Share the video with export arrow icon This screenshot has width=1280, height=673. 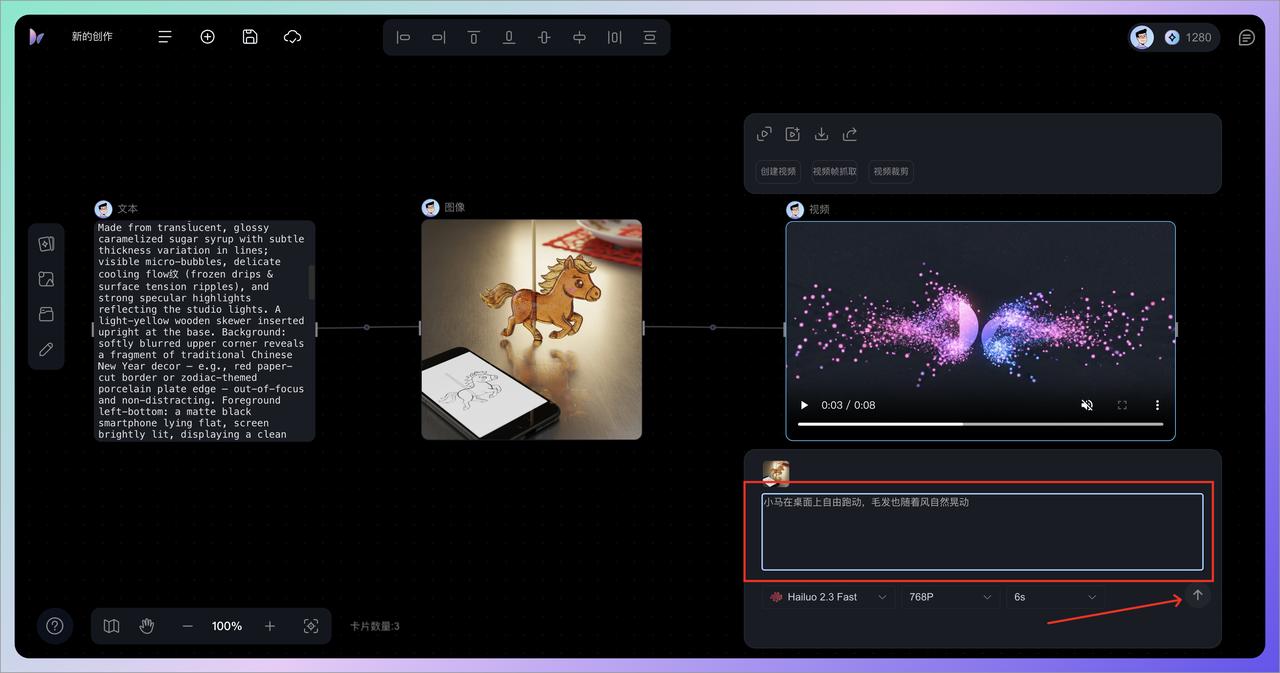pos(850,134)
